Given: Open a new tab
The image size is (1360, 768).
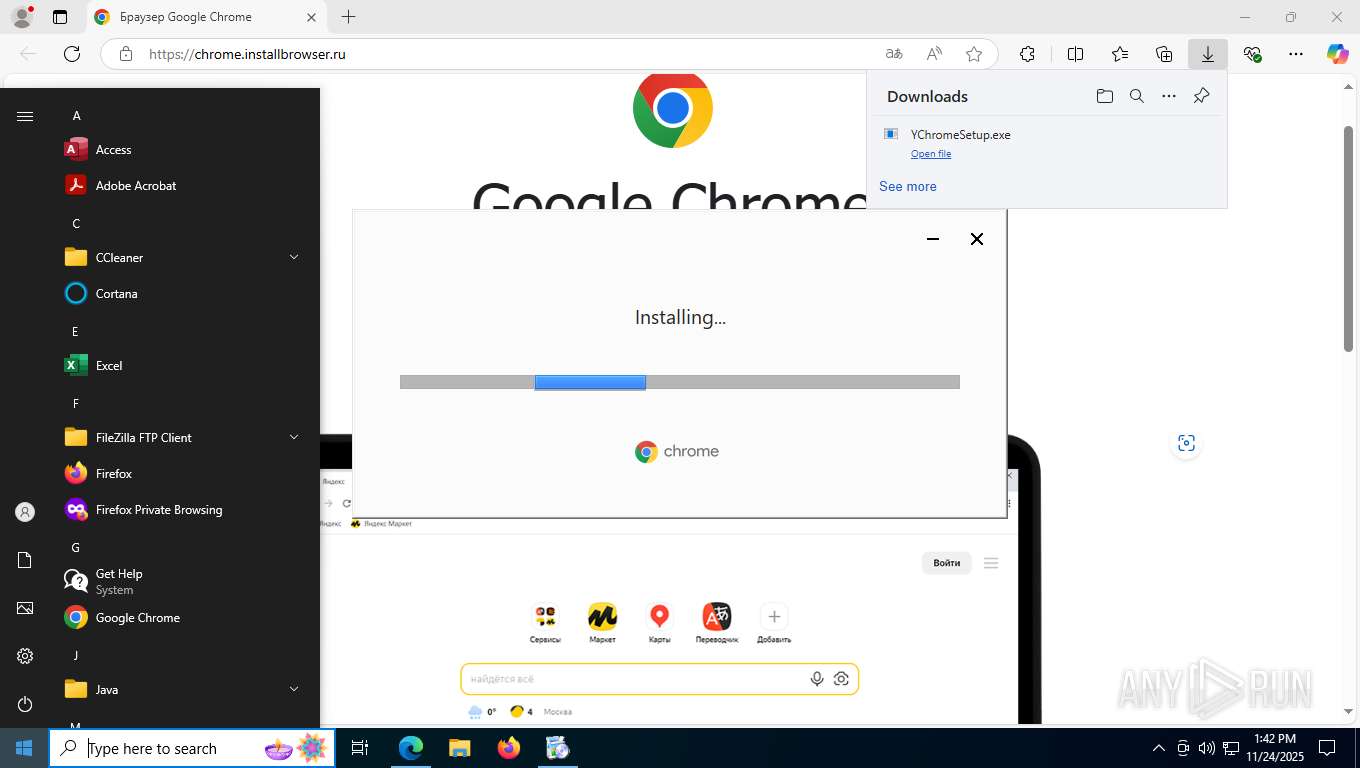Looking at the screenshot, I should (x=348, y=17).
